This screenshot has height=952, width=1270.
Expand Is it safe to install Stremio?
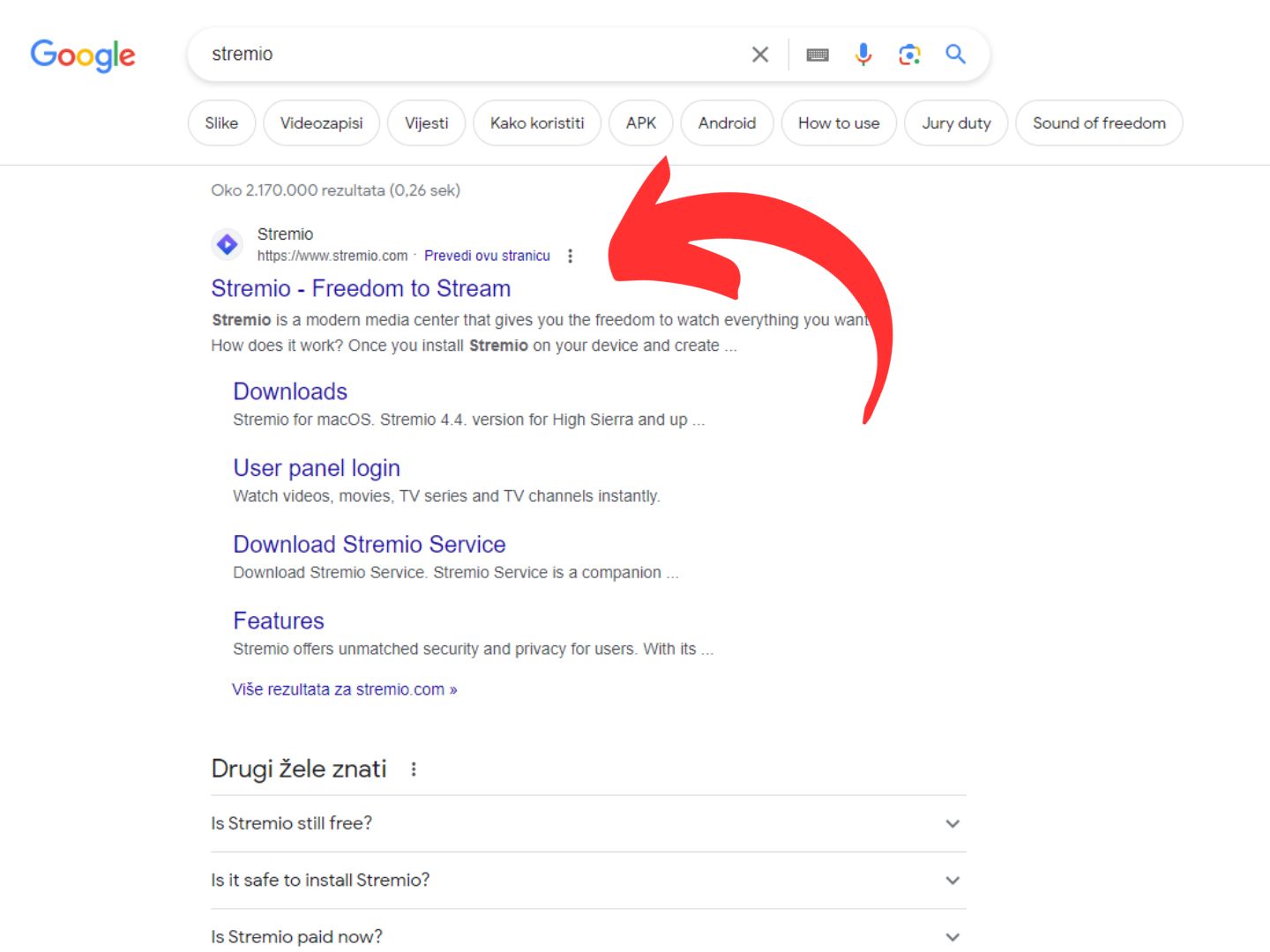coord(588,881)
